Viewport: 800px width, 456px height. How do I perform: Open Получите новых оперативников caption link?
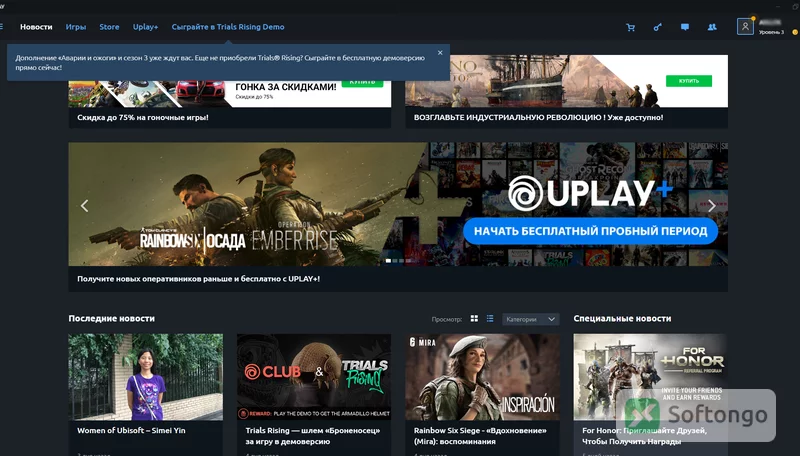pos(198,279)
